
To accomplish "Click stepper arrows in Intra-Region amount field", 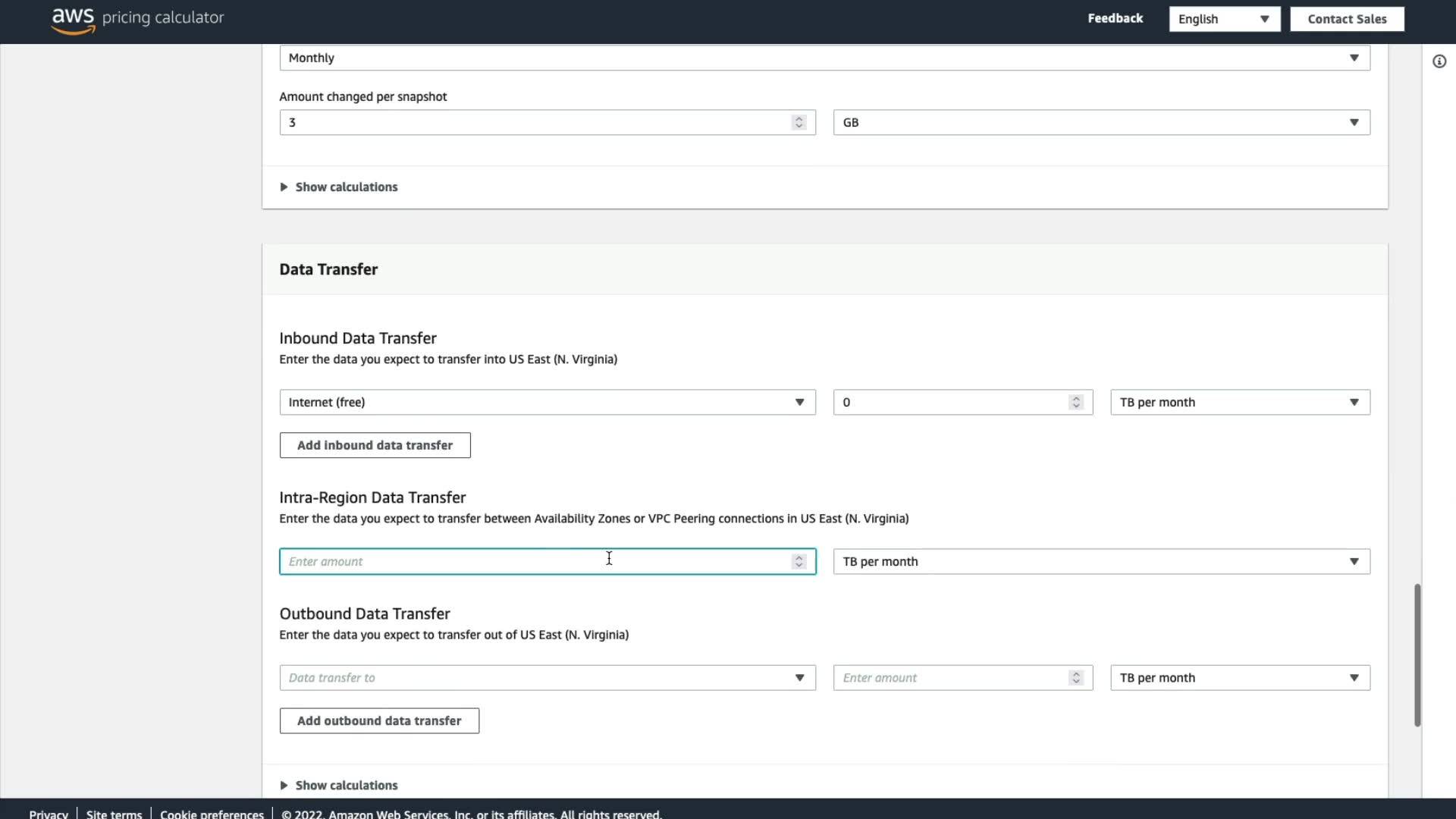I will [799, 562].
